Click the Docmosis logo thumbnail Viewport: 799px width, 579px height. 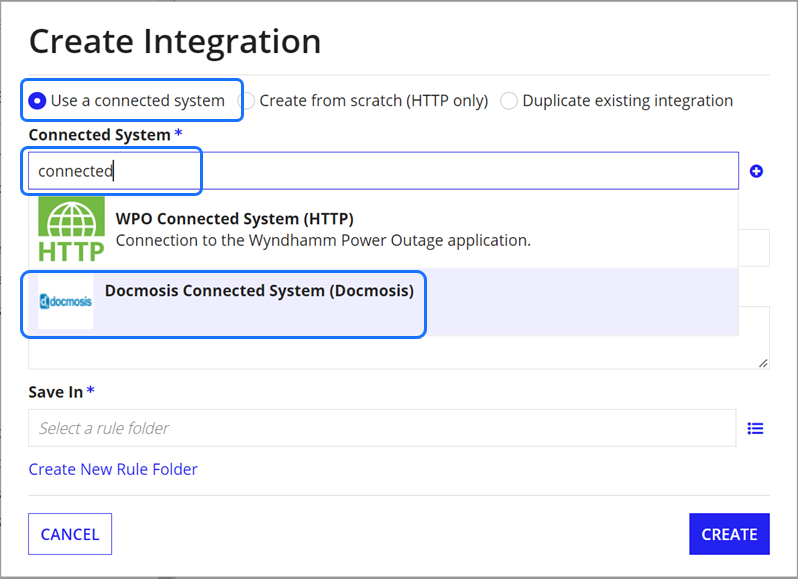click(x=66, y=301)
